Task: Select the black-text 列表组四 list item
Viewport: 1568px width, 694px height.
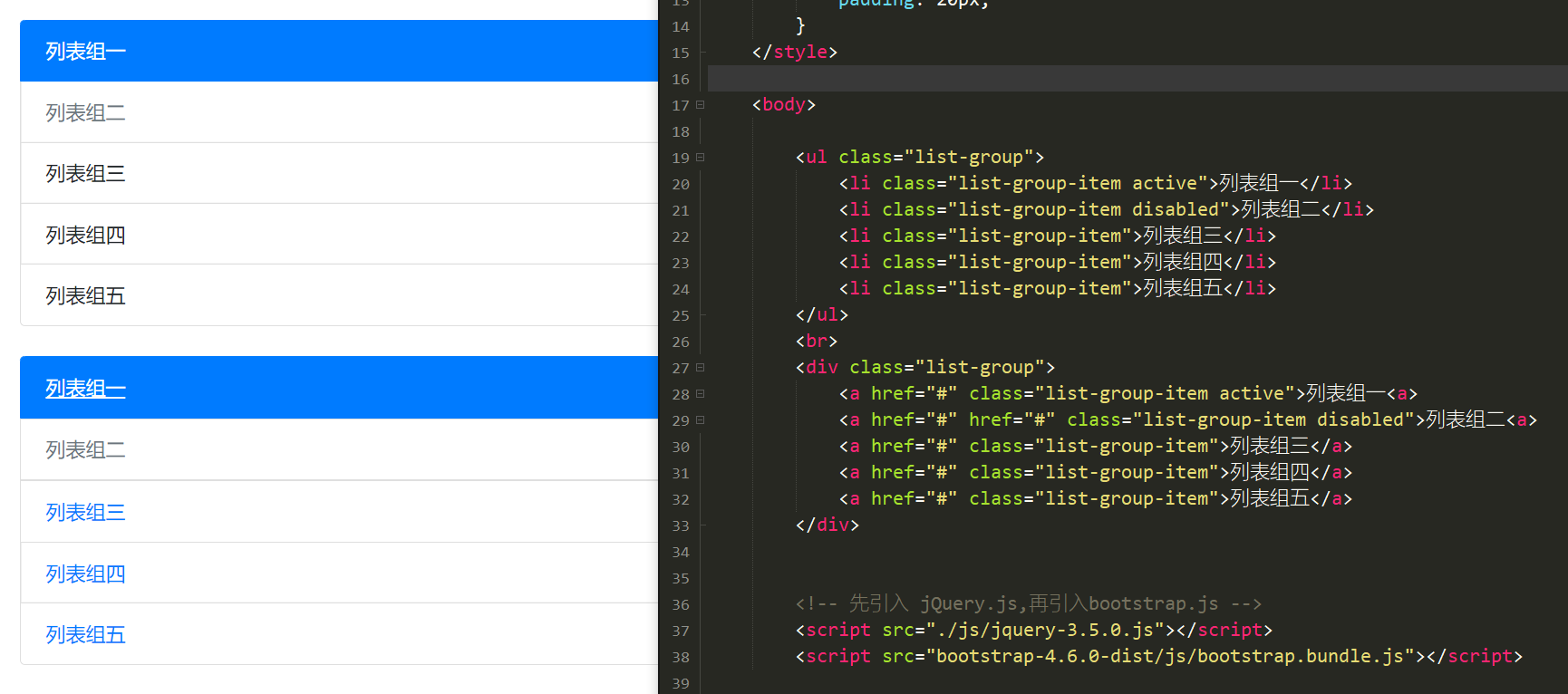Action: [x=339, y=235]
